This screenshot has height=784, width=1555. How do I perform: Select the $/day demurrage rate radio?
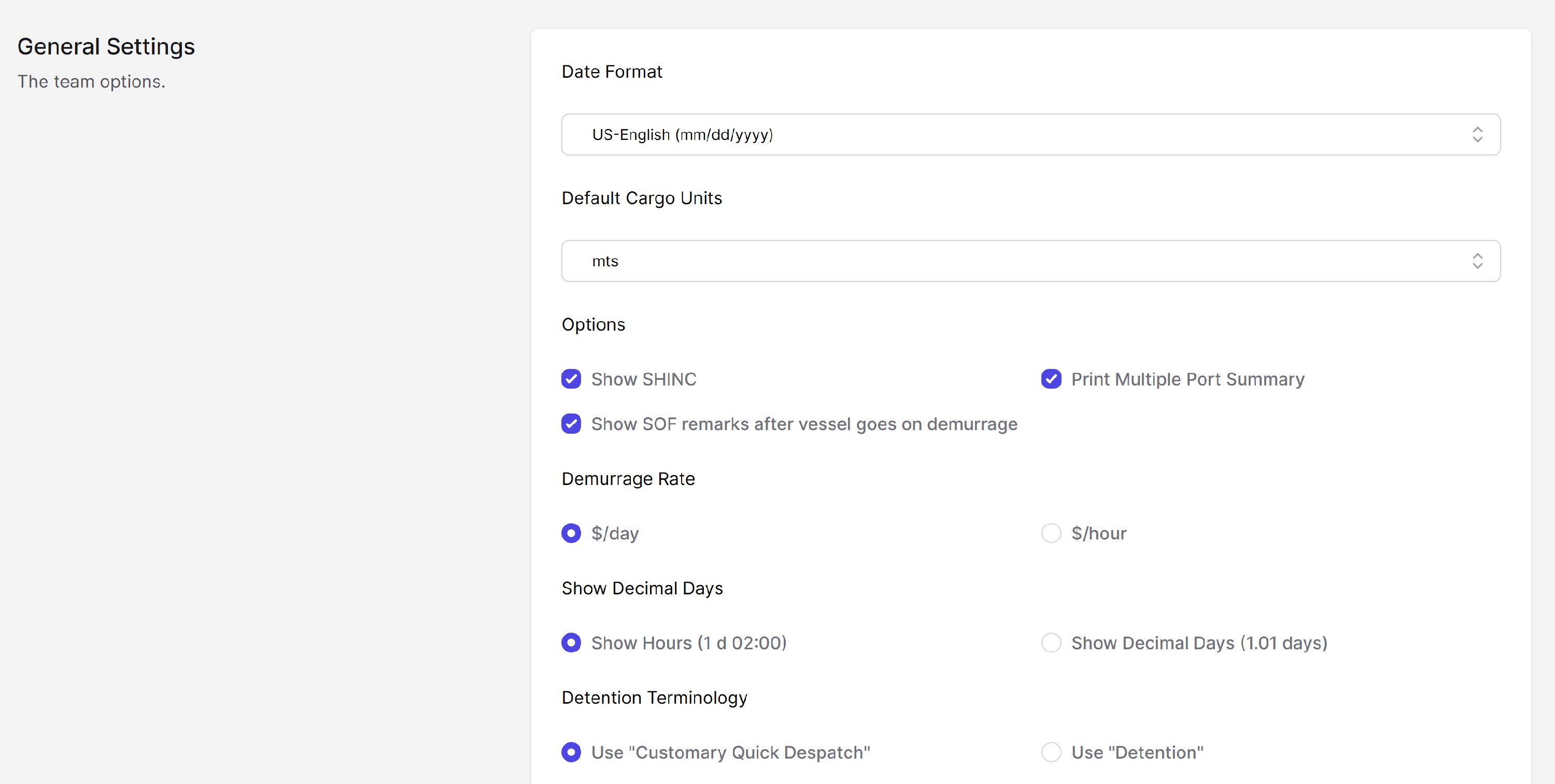point(571,533)
